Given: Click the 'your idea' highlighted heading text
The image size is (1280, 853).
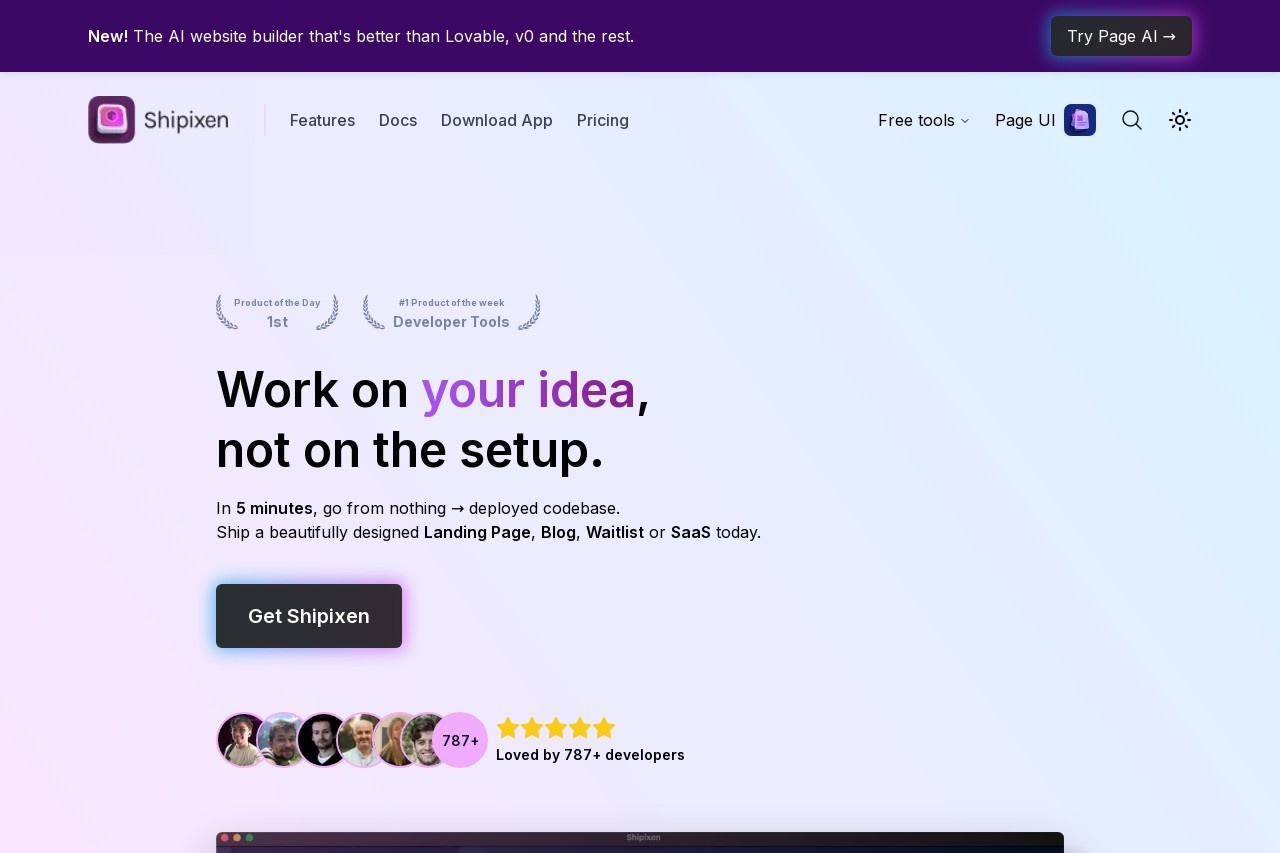Looking at the screenshot, I should point(528,390).
